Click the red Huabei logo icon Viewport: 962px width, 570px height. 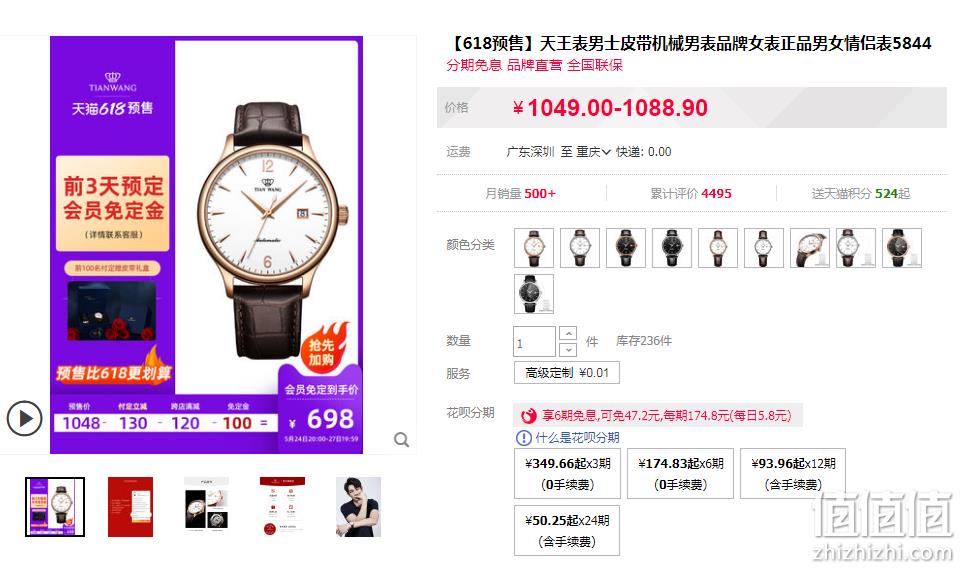[x=528, y=416]
